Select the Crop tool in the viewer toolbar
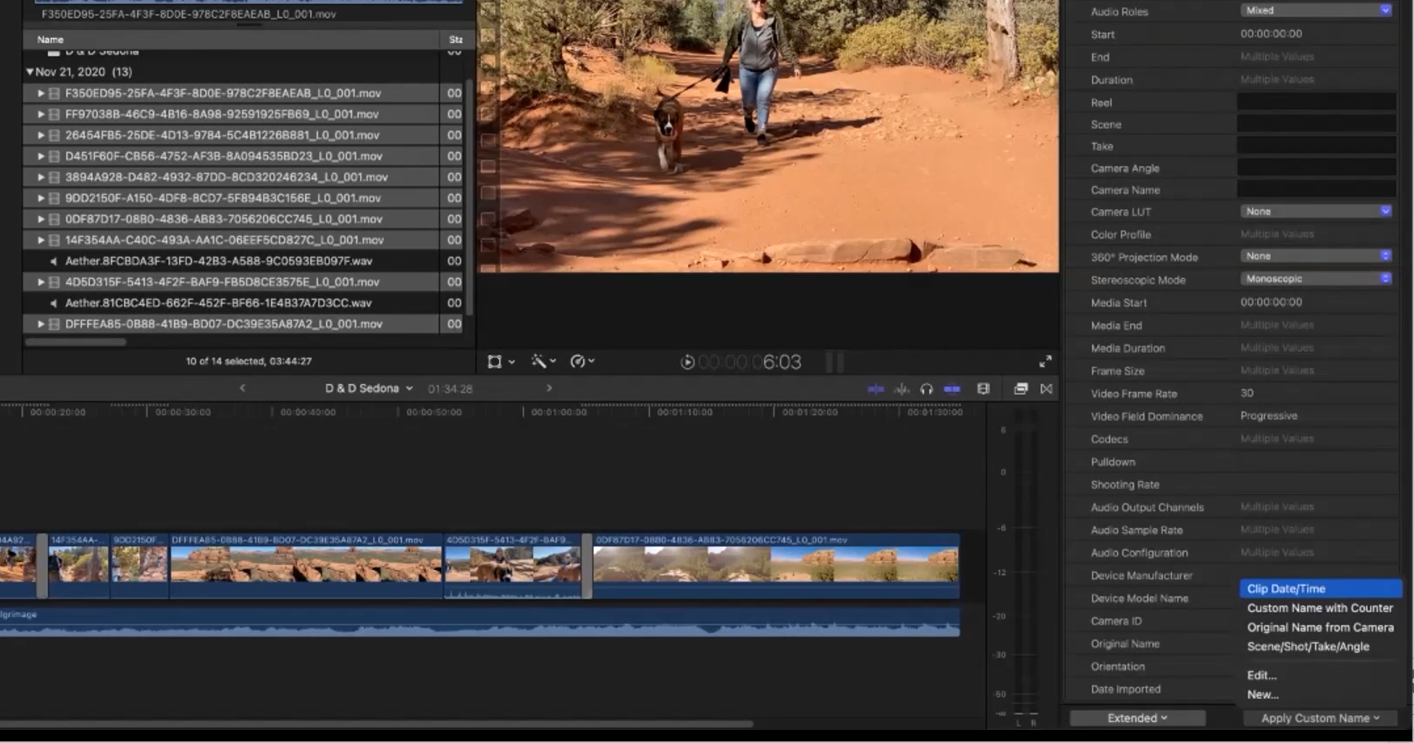 point(494,361)
